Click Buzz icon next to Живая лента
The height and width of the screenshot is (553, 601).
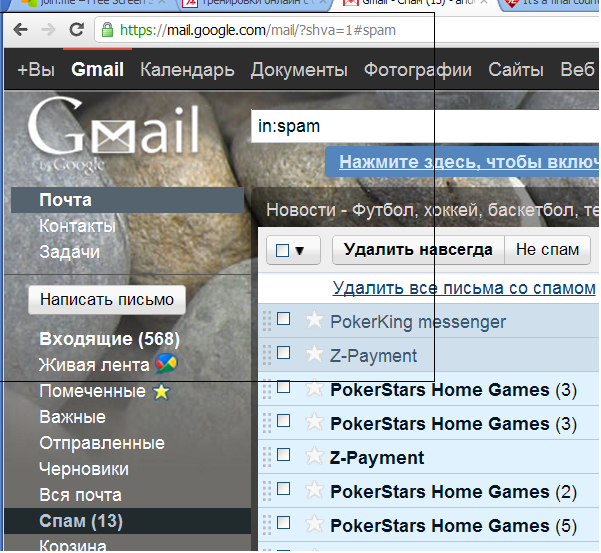(166, 364)
